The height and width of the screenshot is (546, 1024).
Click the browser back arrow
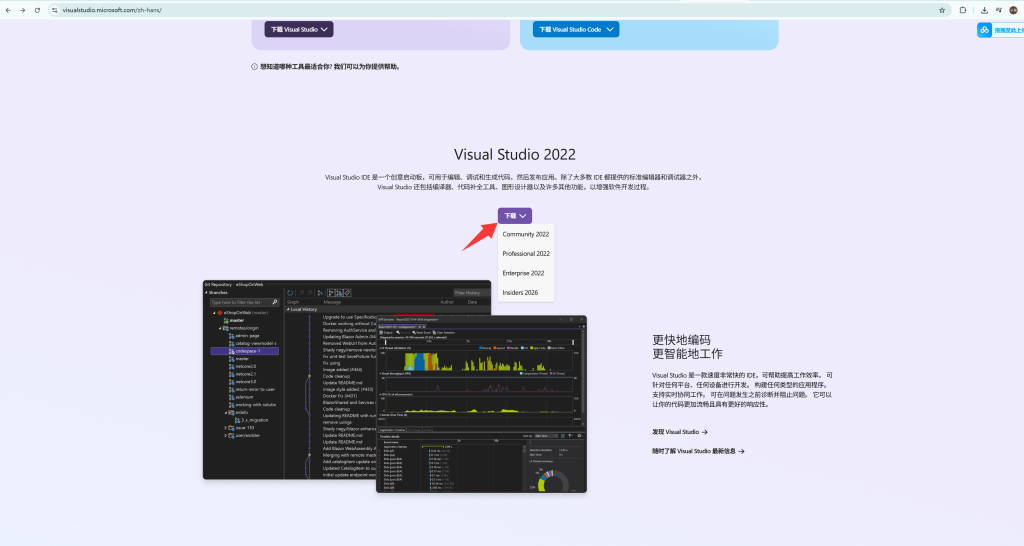[9, 9]
